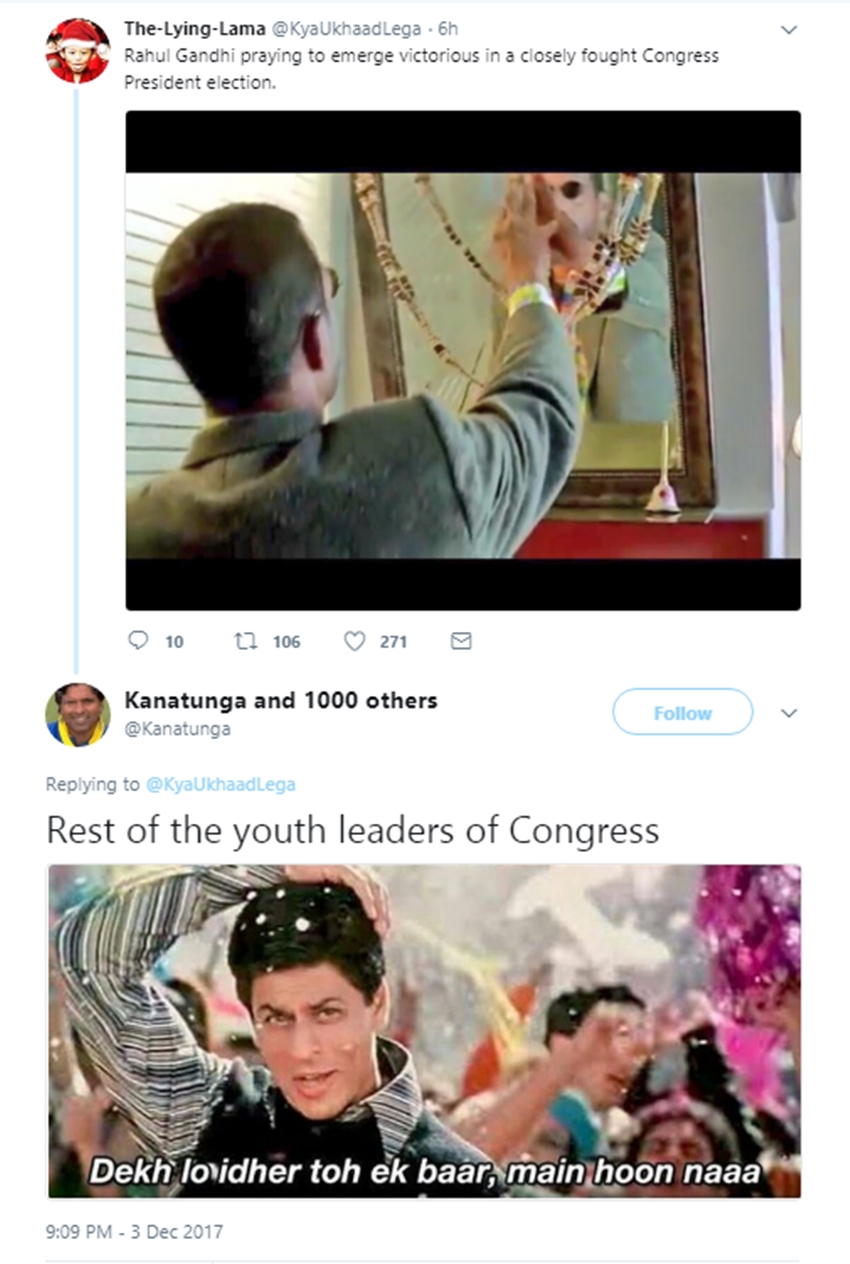Play the video of the man praying
Image resolution: width=850 pixels, height=1264 pixels.
(x=462, y=360)
